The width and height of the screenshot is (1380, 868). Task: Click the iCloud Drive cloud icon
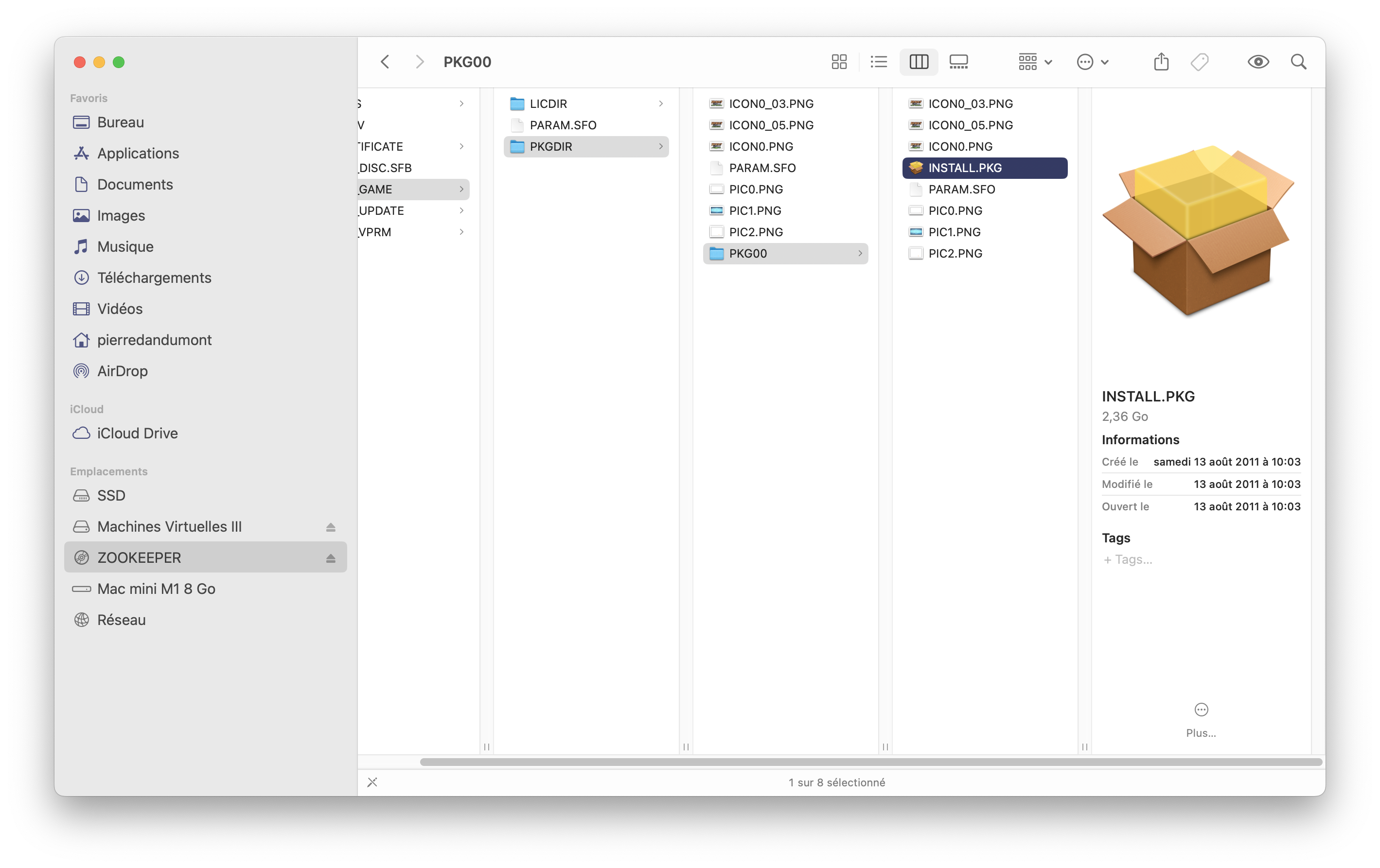click(81, 433)
